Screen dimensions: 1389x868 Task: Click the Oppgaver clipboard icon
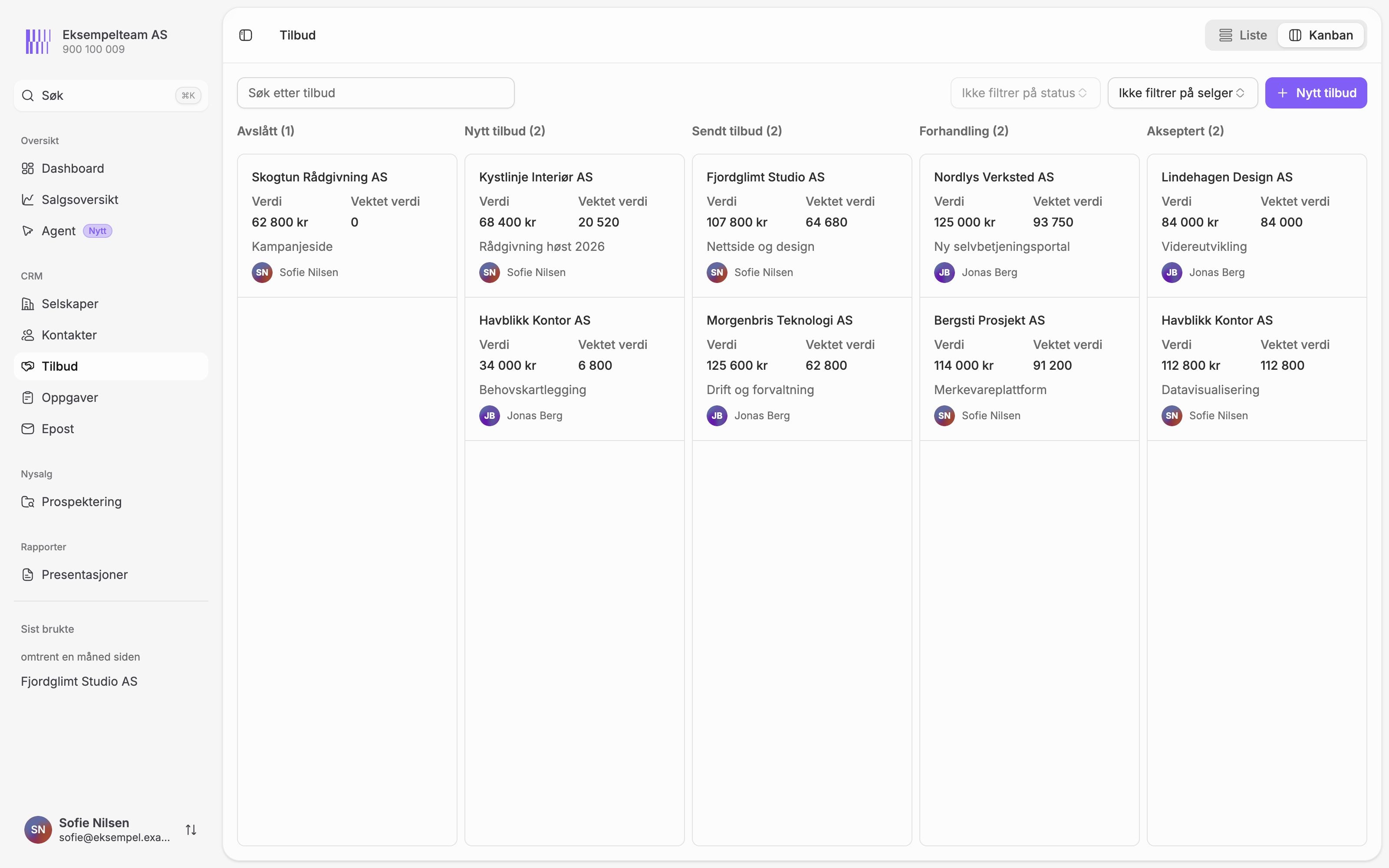click(x=27, y=397)
